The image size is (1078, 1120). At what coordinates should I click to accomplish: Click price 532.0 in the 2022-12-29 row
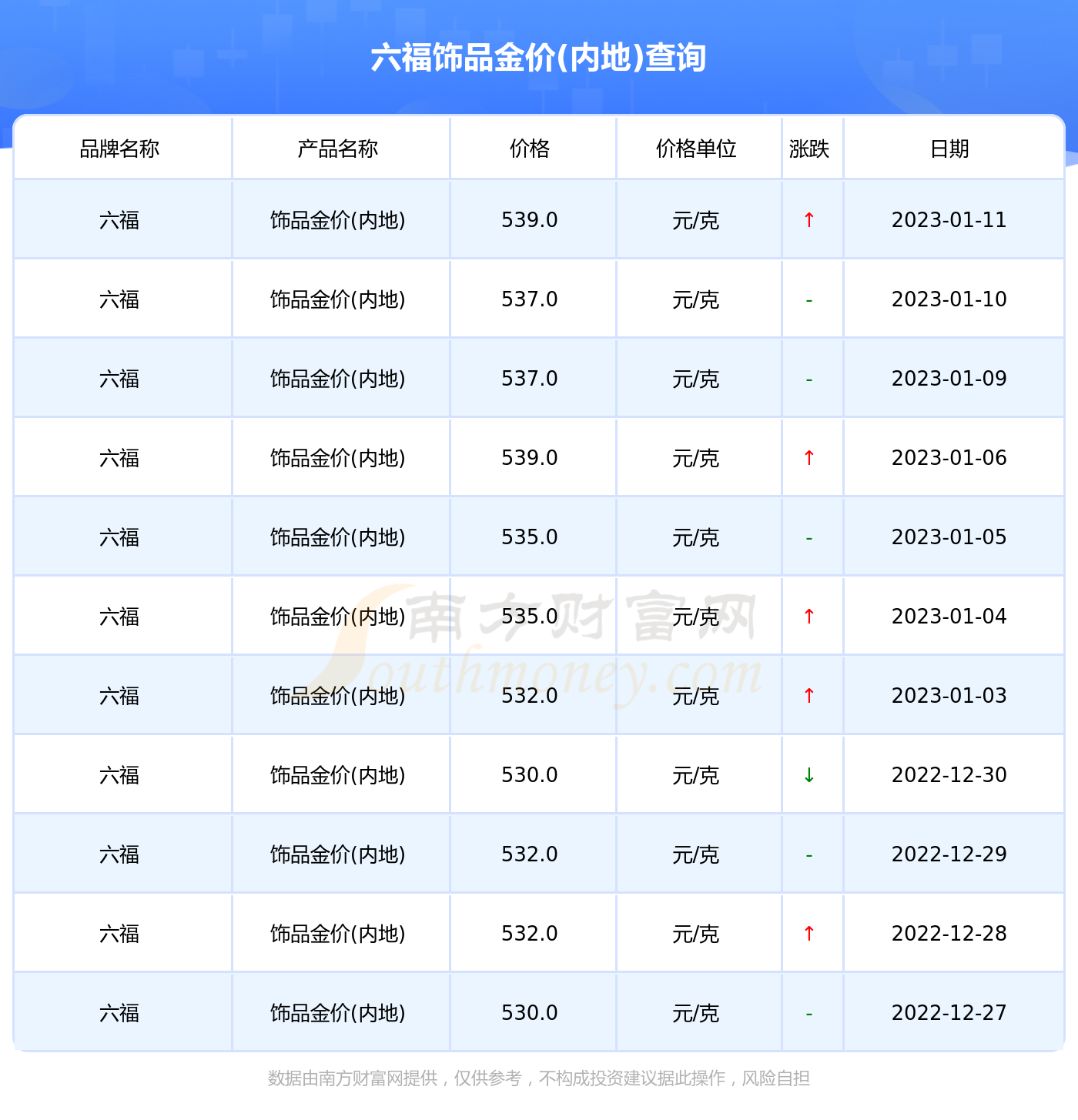pyautogui.click(x=530, y=854)
